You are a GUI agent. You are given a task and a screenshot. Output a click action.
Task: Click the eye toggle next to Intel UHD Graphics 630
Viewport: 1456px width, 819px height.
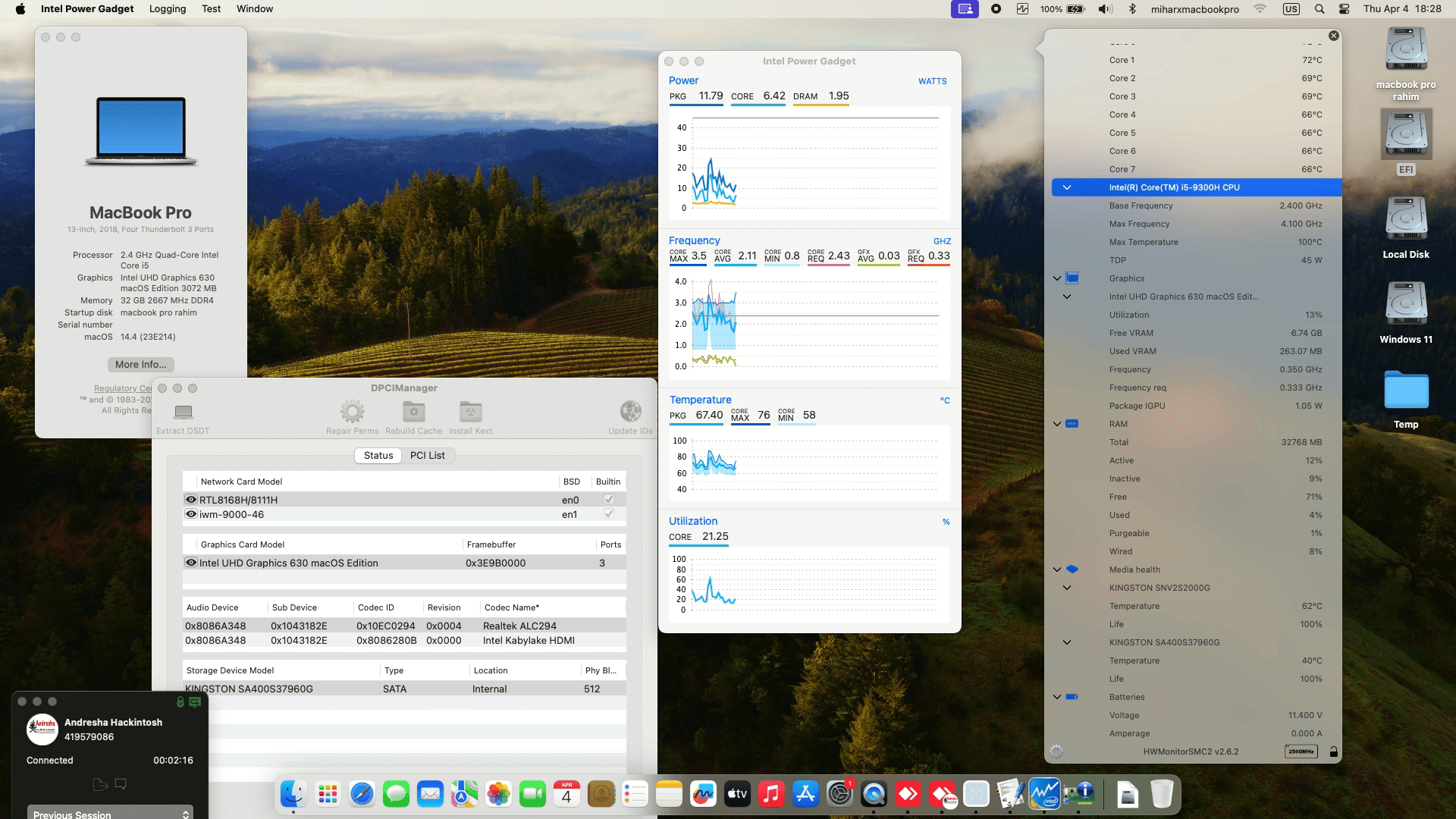(191, 563)
